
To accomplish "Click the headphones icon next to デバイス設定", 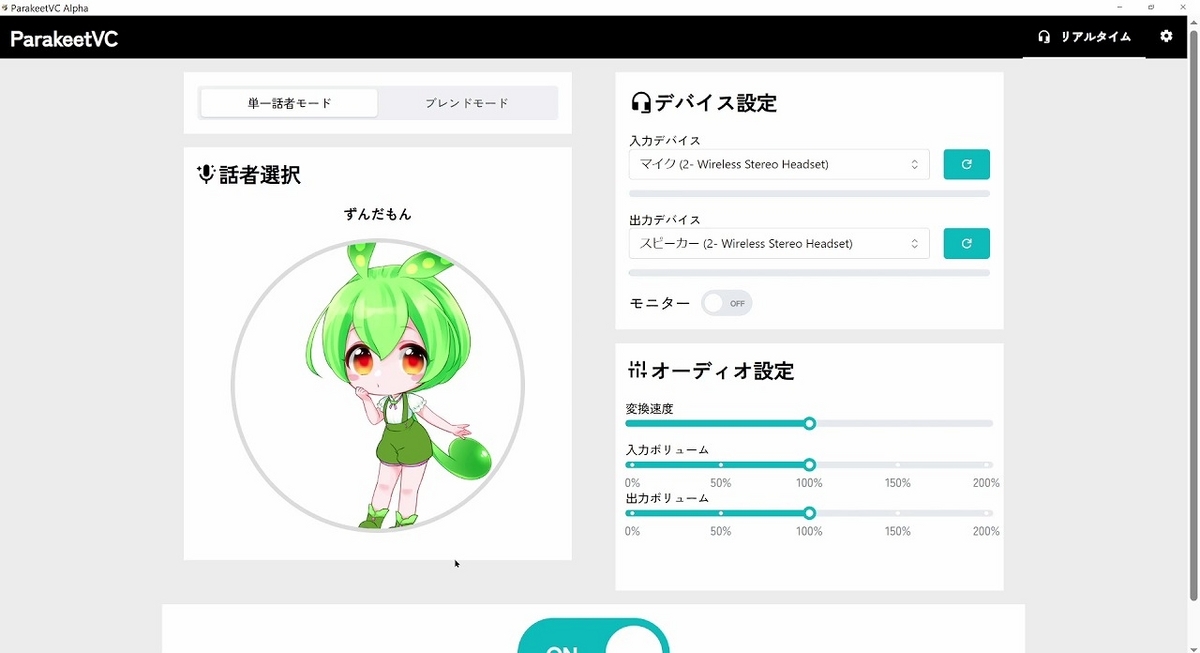I will (x=641, y=102).
